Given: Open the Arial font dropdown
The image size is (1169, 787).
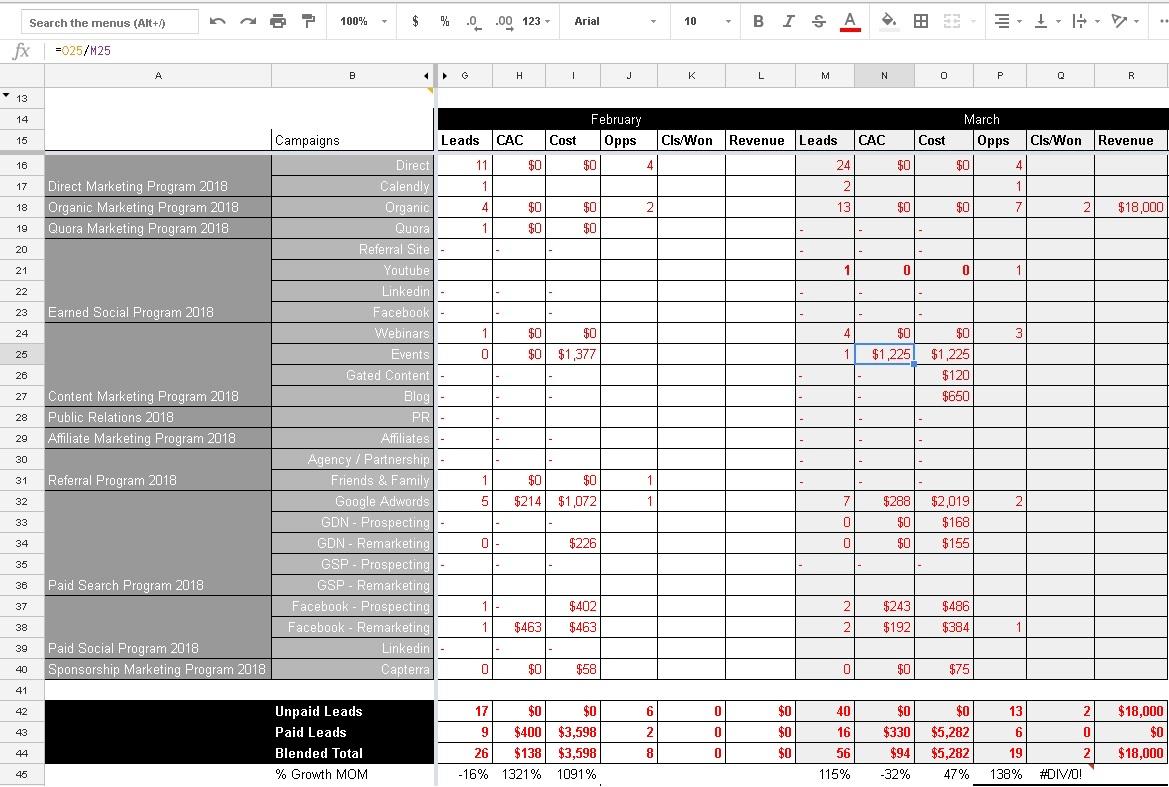Looking at the screenshot, I should [x=615, y=22].
